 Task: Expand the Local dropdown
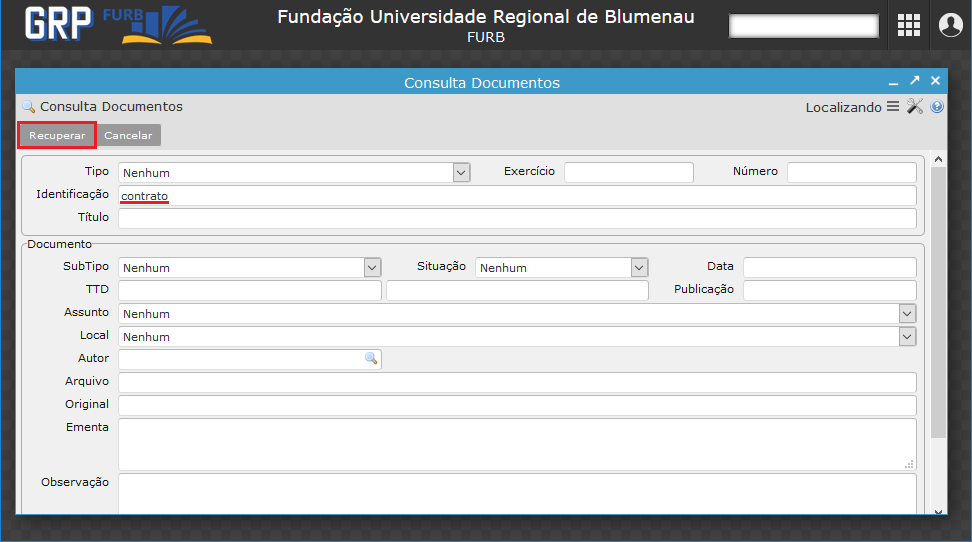point(907,337)
